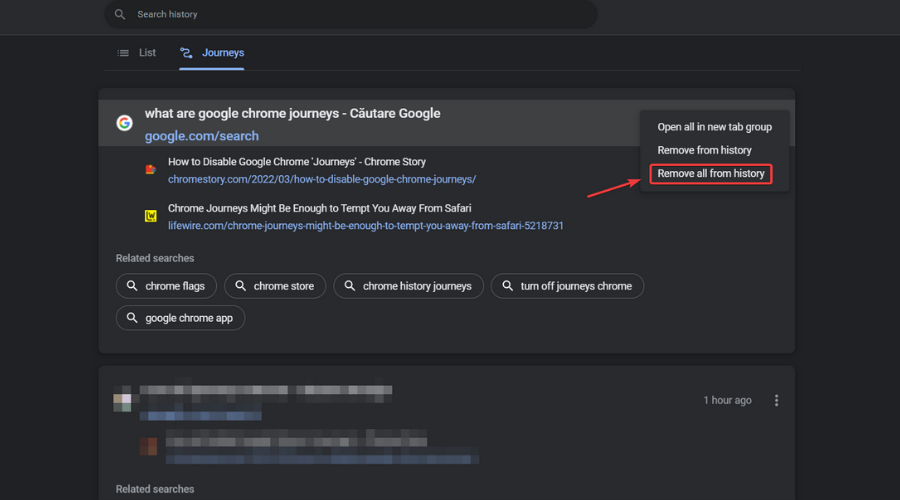
Task: Open the google.com/search link
Action: (201, 136)
